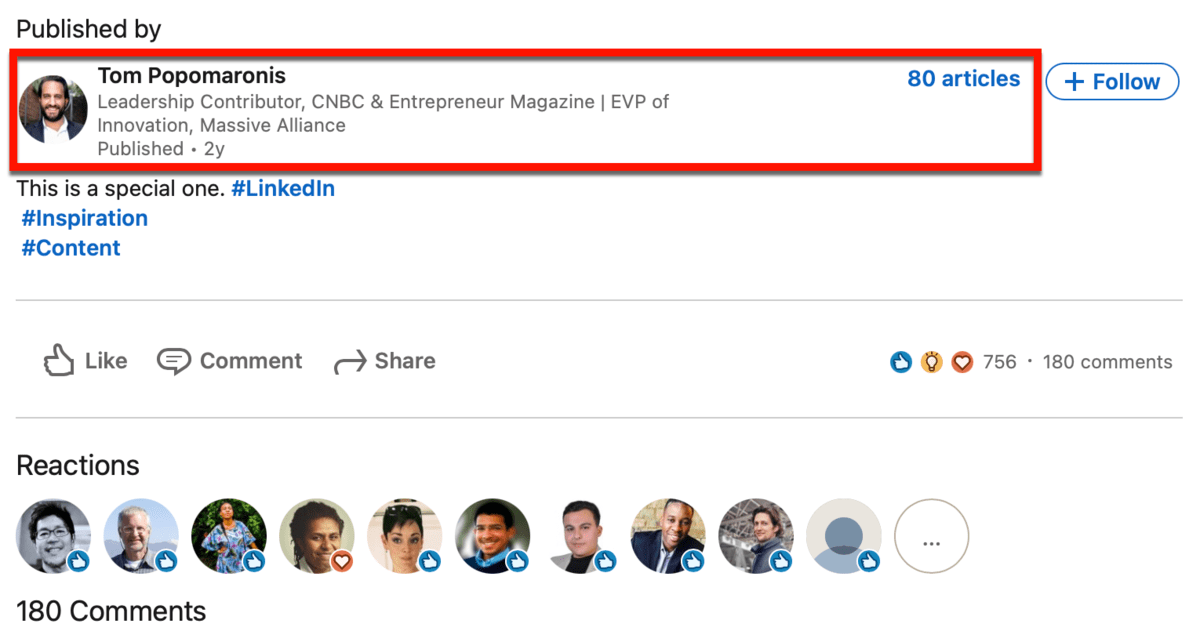This screenshot has width=1200, height=638.
Task: Click the lightbulb insightful reaction emoji
Action: coord(931,362)
